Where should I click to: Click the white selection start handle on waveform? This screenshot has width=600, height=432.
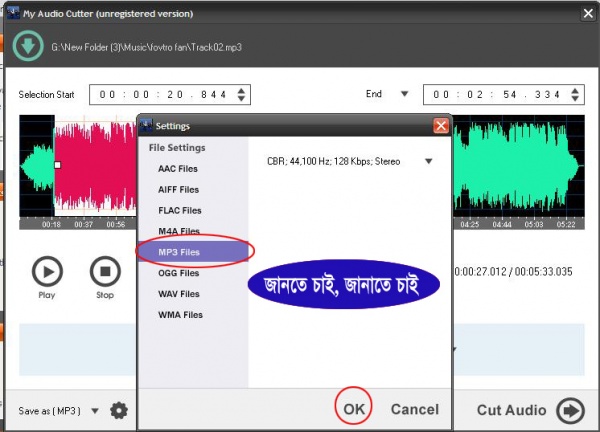[x=57, y=165]
